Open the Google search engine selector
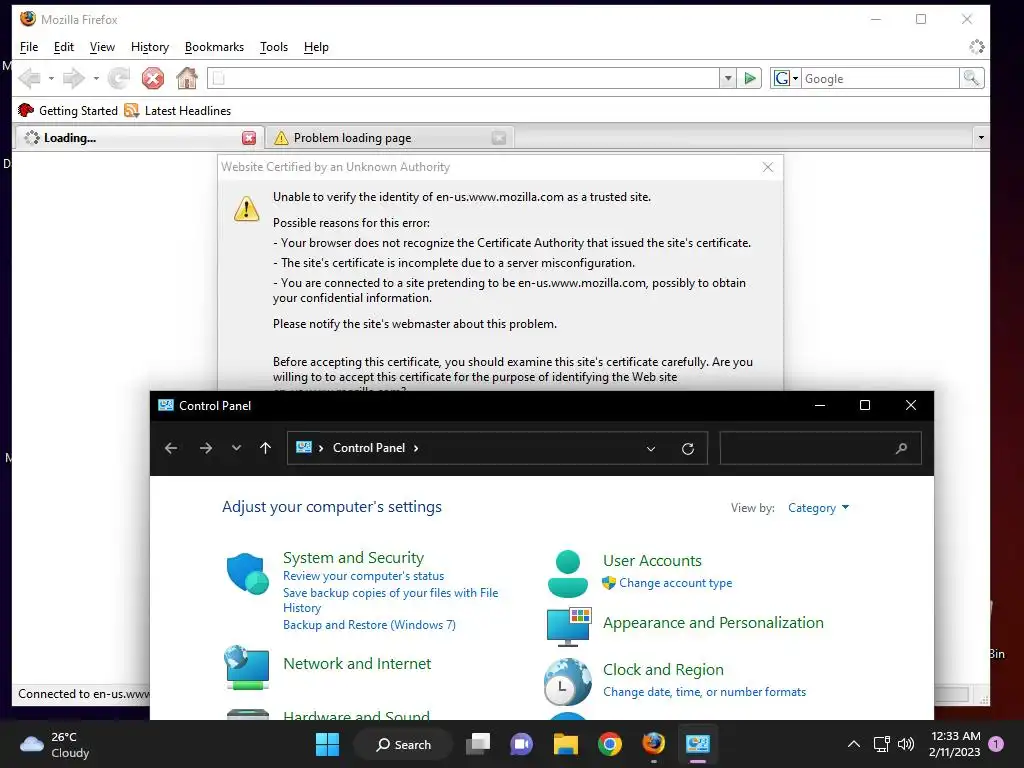Viewport: 1024px width, 768px height. (786, 78)
